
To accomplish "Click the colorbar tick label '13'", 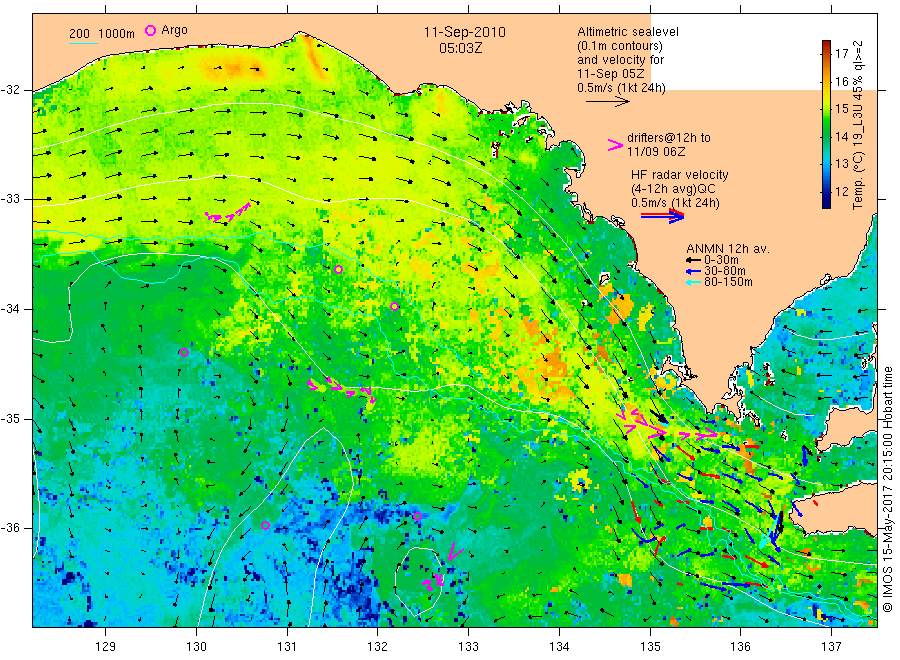I will (841, 164).
